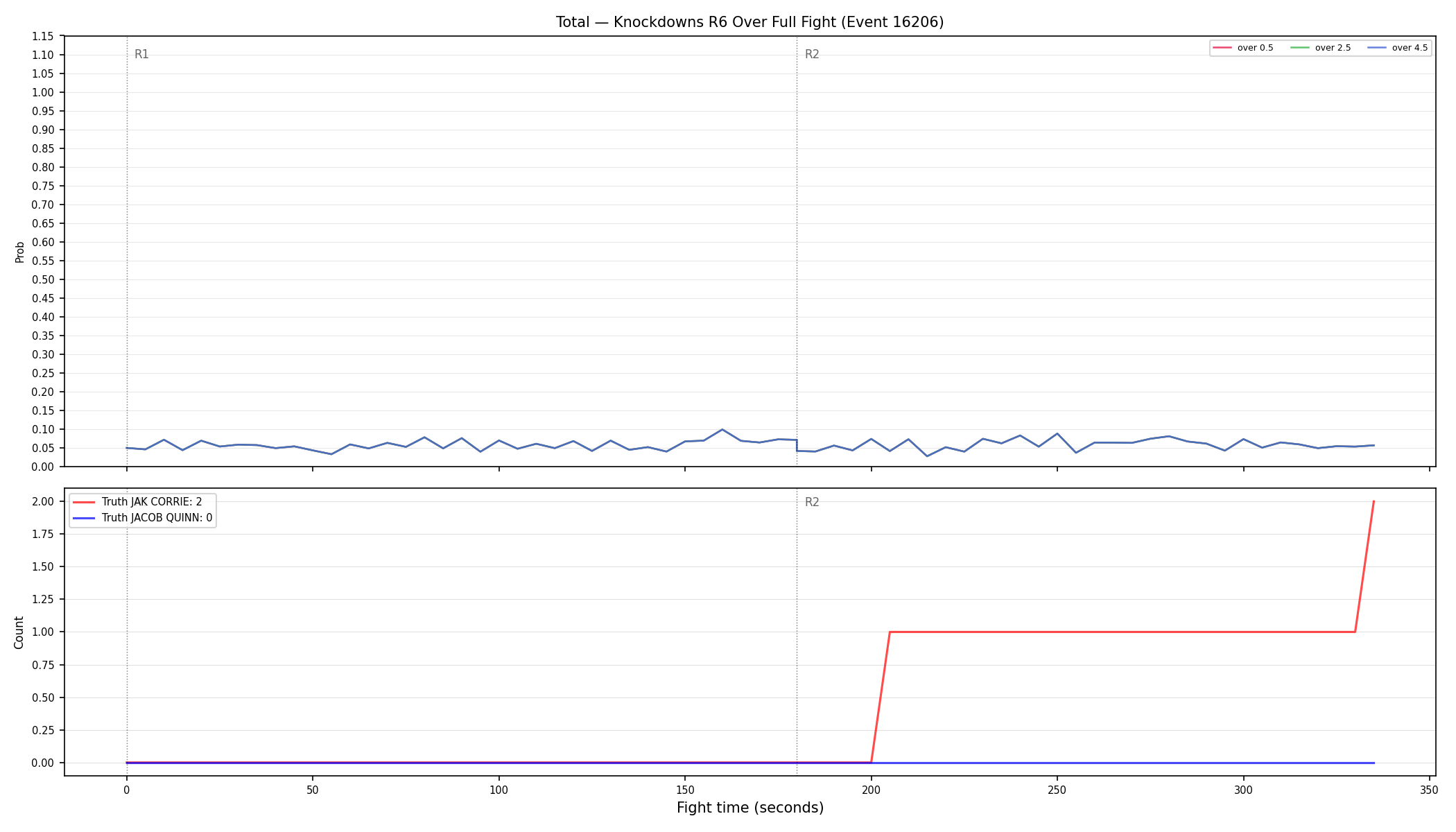
Task: Click the x-axis tick label '50'
Action: [313, 790]
